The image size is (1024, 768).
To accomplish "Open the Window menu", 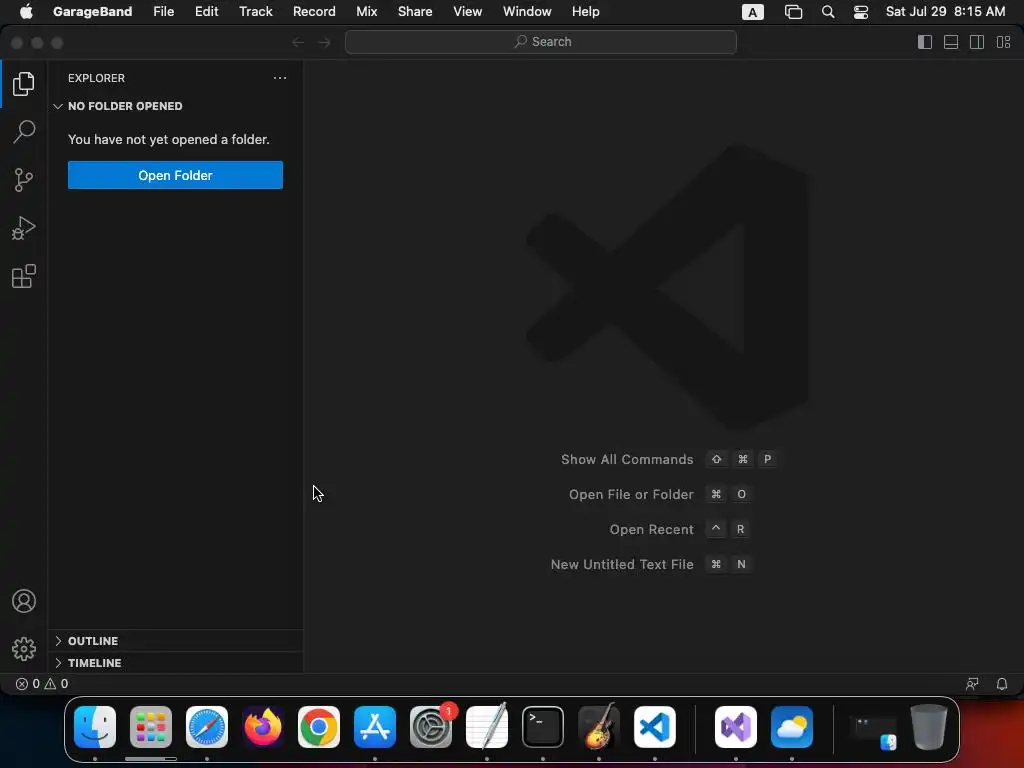I will [527, 12].
